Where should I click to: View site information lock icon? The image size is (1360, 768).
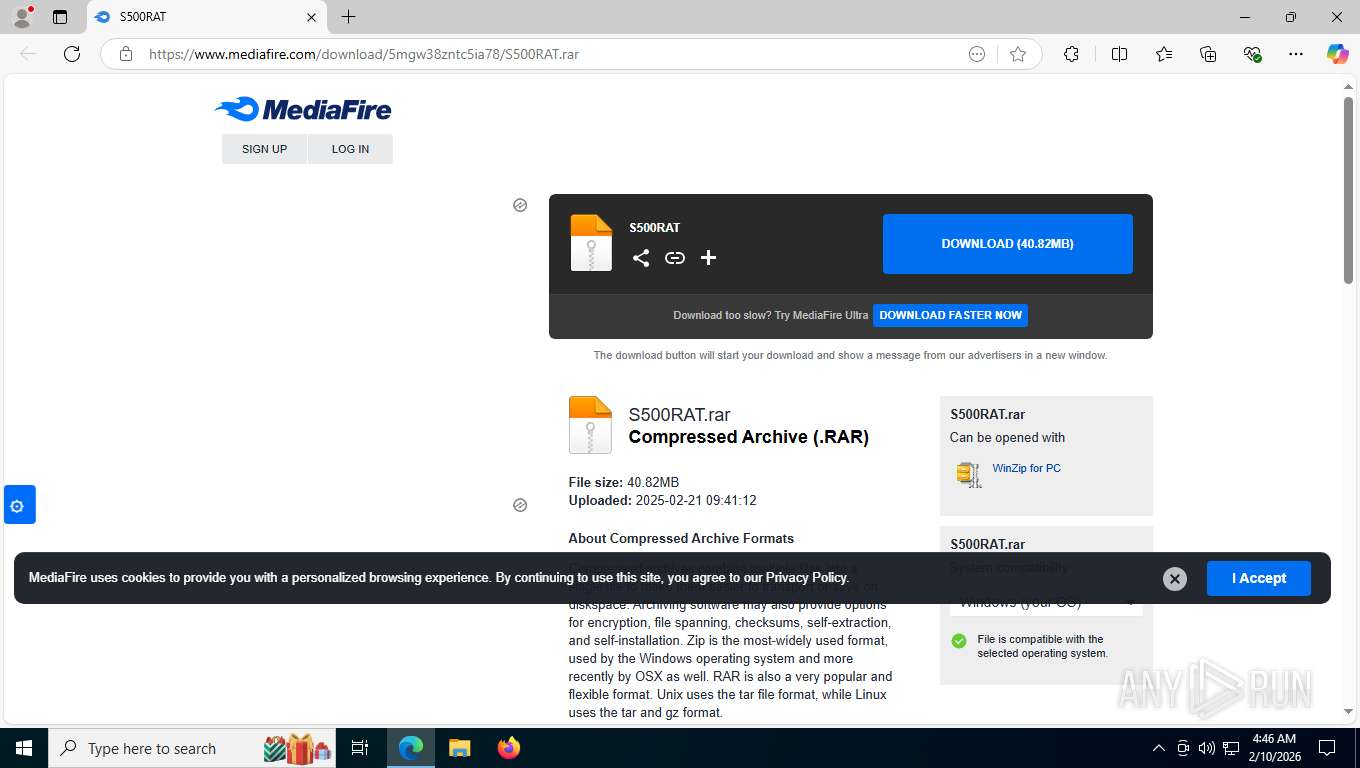point(126,54)
